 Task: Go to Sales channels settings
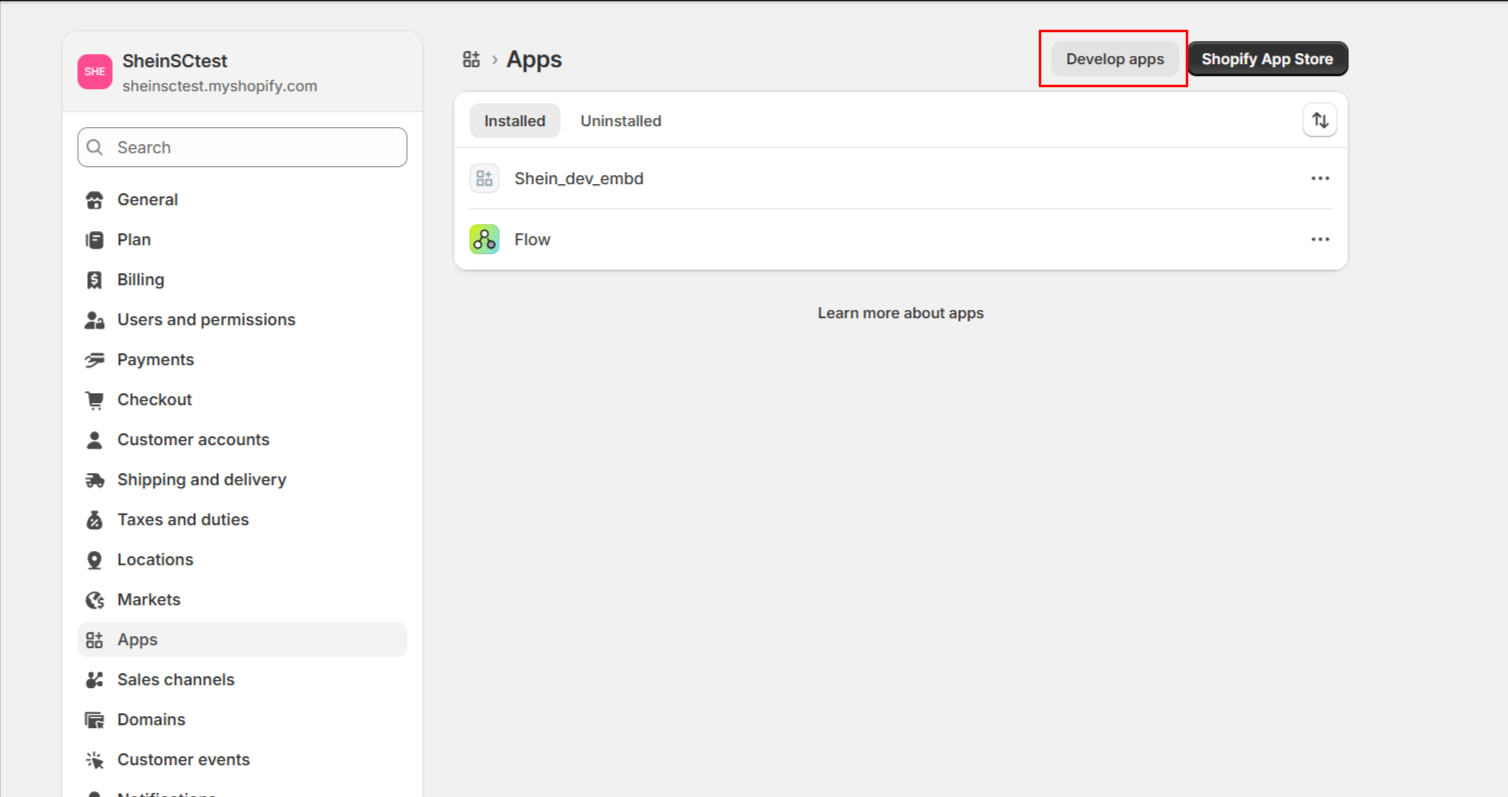point(175,680)
